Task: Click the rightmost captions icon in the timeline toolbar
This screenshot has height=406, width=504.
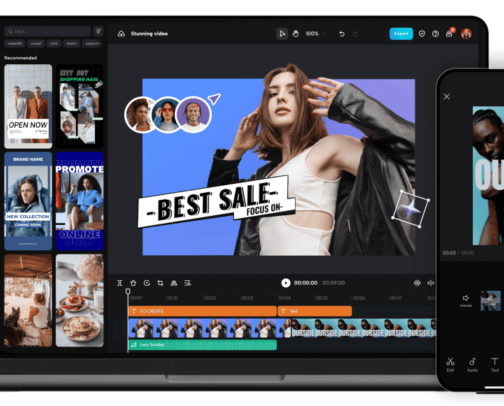Action: pyautogui.click(x=188, y=283)
